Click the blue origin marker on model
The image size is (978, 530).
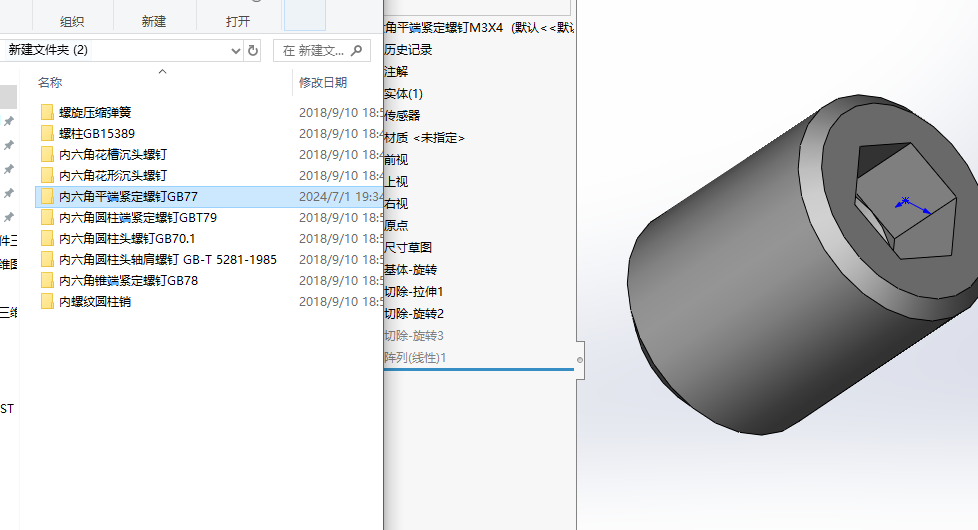(904, 201)
